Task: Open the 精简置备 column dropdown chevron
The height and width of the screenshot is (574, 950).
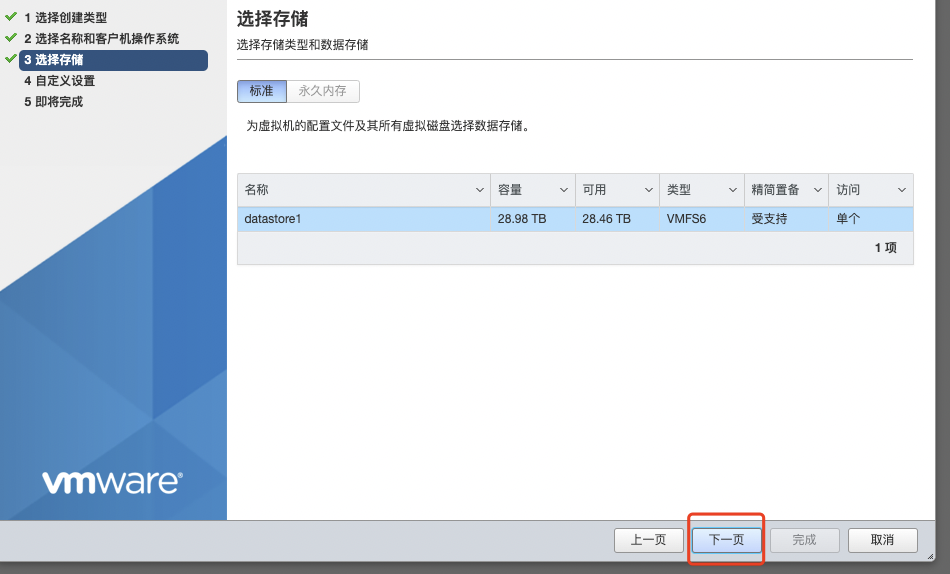Action: point(817,190)
